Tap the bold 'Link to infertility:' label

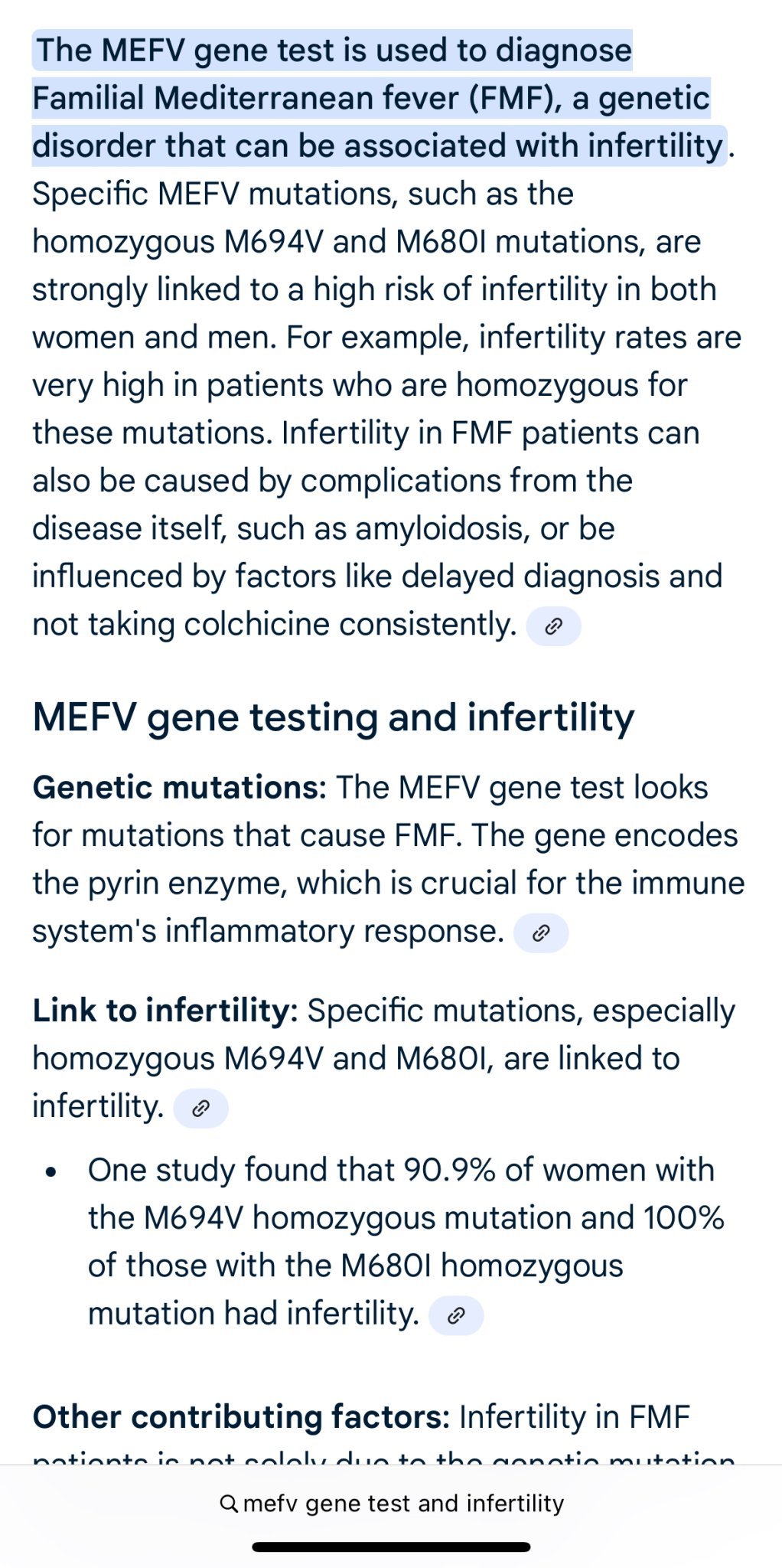point(165,1011)
